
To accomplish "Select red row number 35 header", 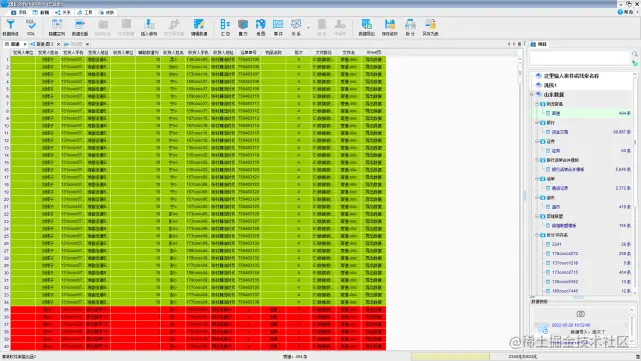I will [x=6, y=309].
